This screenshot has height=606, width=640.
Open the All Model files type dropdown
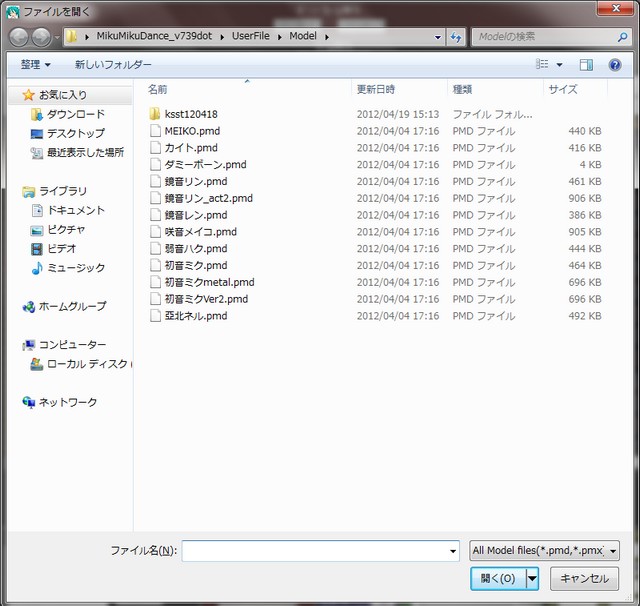[x=544, y=551]
